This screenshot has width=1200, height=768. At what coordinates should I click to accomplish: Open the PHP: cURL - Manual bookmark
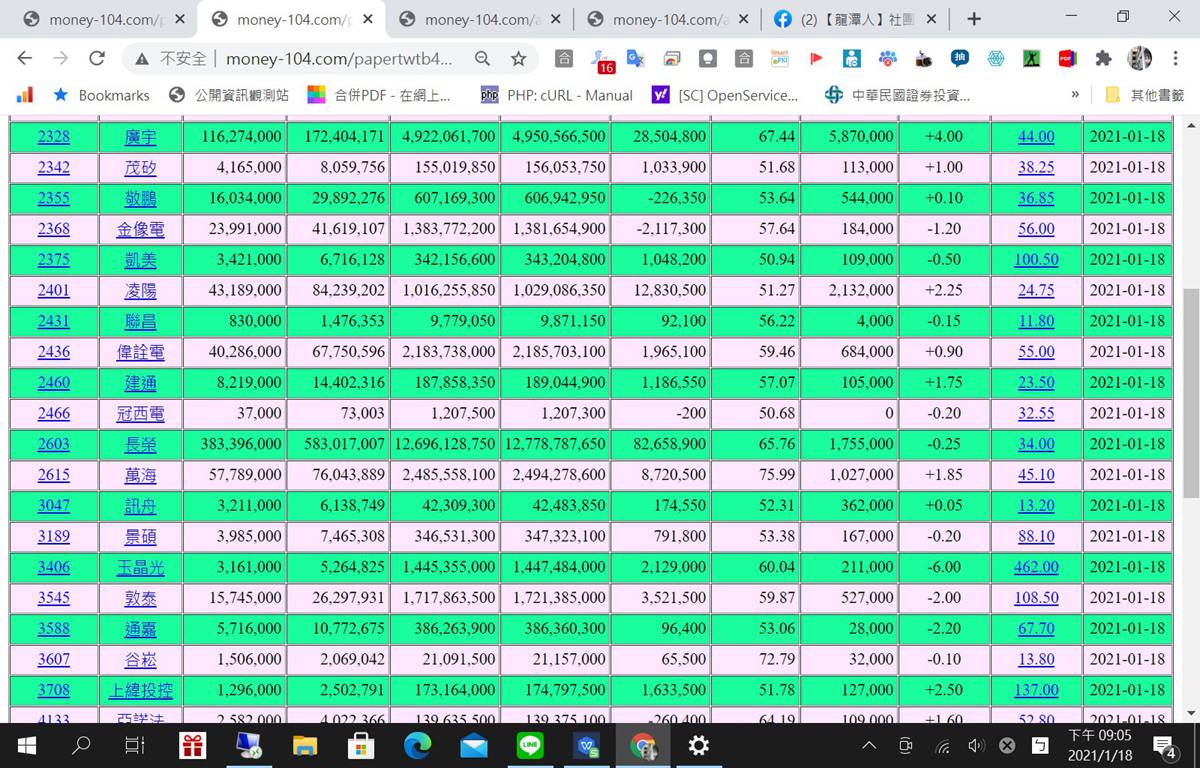click(557, 95)
